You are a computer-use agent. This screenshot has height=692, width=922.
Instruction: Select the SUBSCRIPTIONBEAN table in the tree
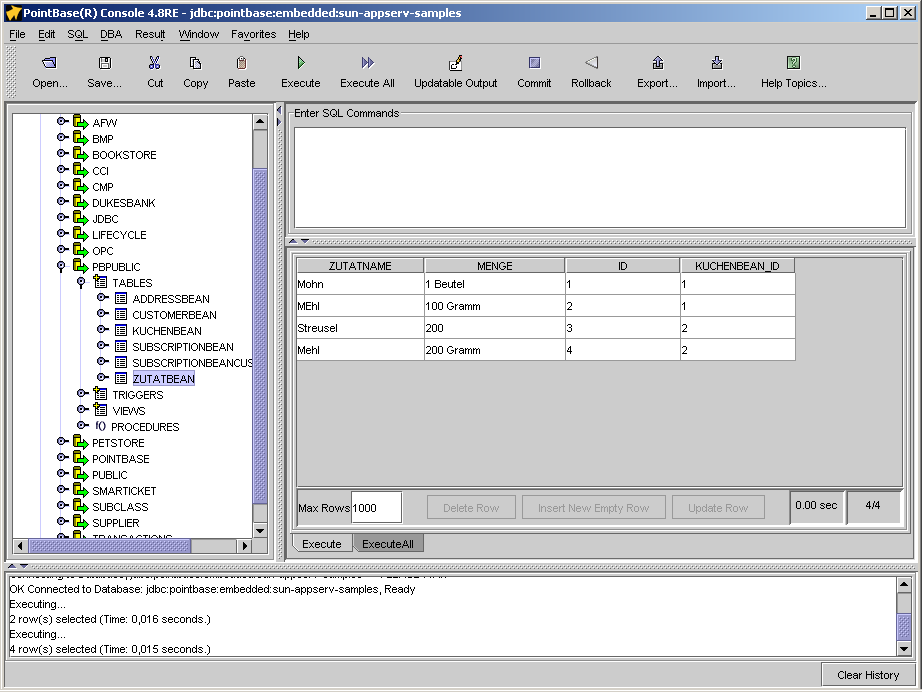[x=183, y=347]
